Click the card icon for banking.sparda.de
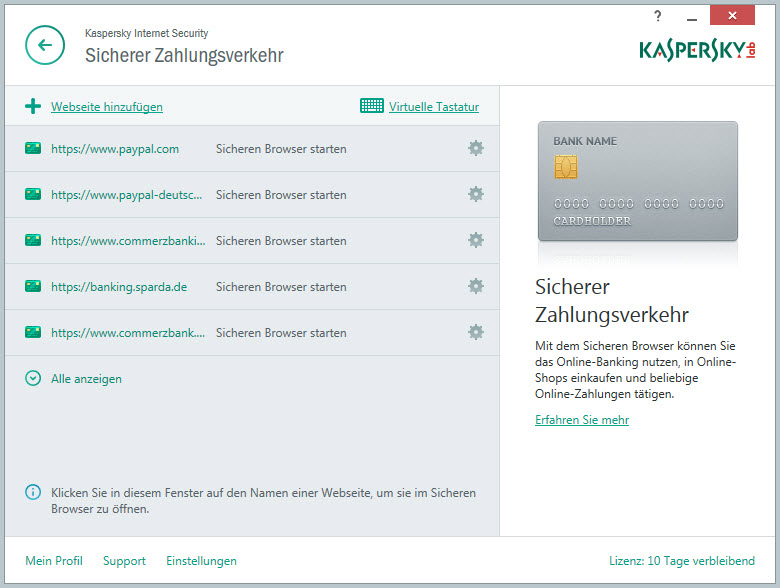The height and width of the screenshot is (588, 780). point(33,286)
